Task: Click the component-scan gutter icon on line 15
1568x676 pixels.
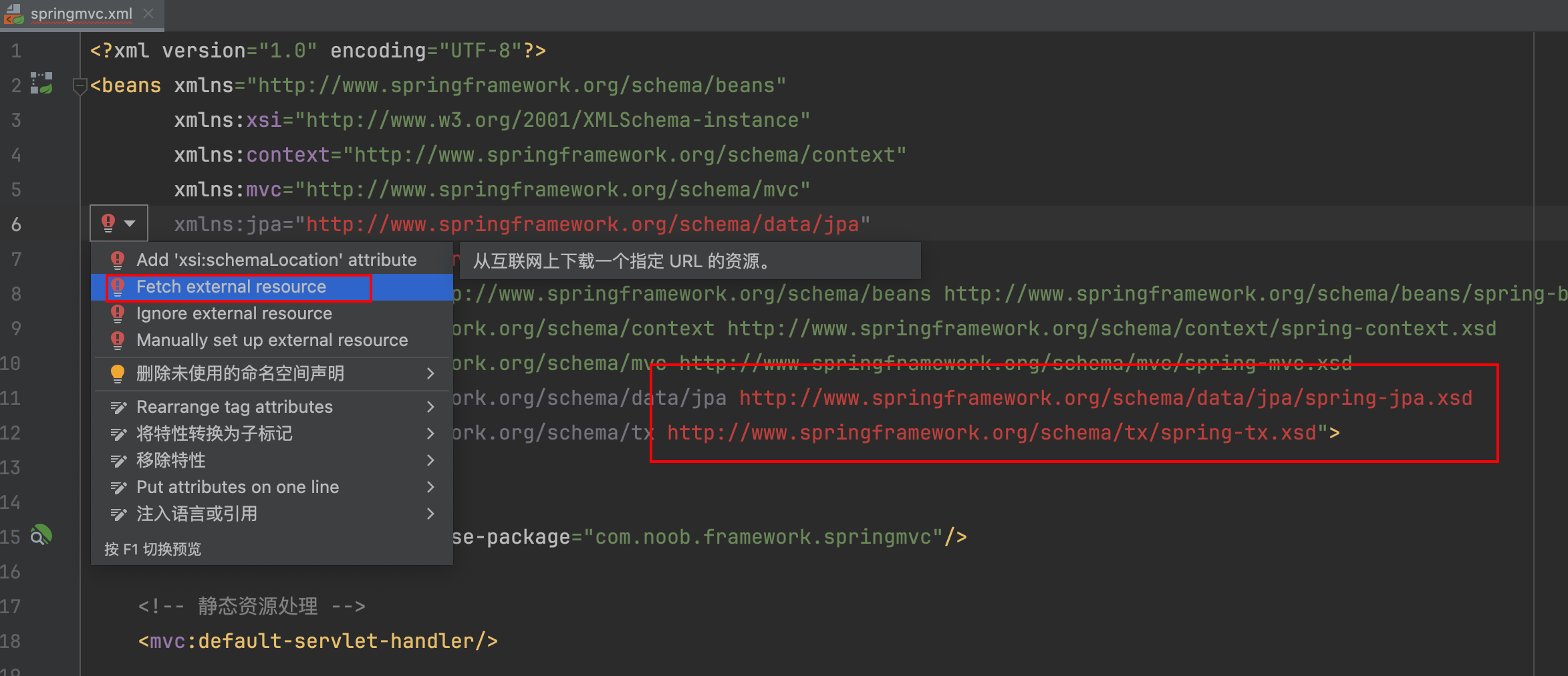Action: pos(41,535)
